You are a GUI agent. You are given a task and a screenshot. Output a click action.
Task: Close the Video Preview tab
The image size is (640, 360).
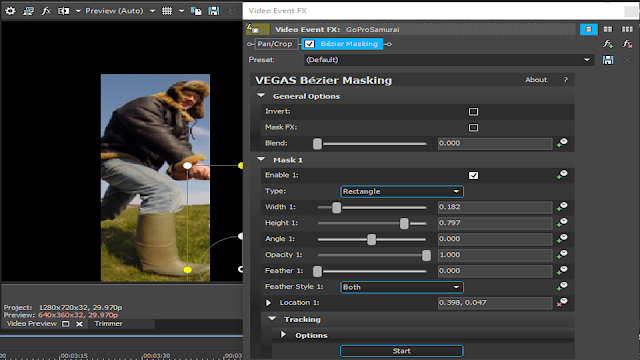(79, 324)
